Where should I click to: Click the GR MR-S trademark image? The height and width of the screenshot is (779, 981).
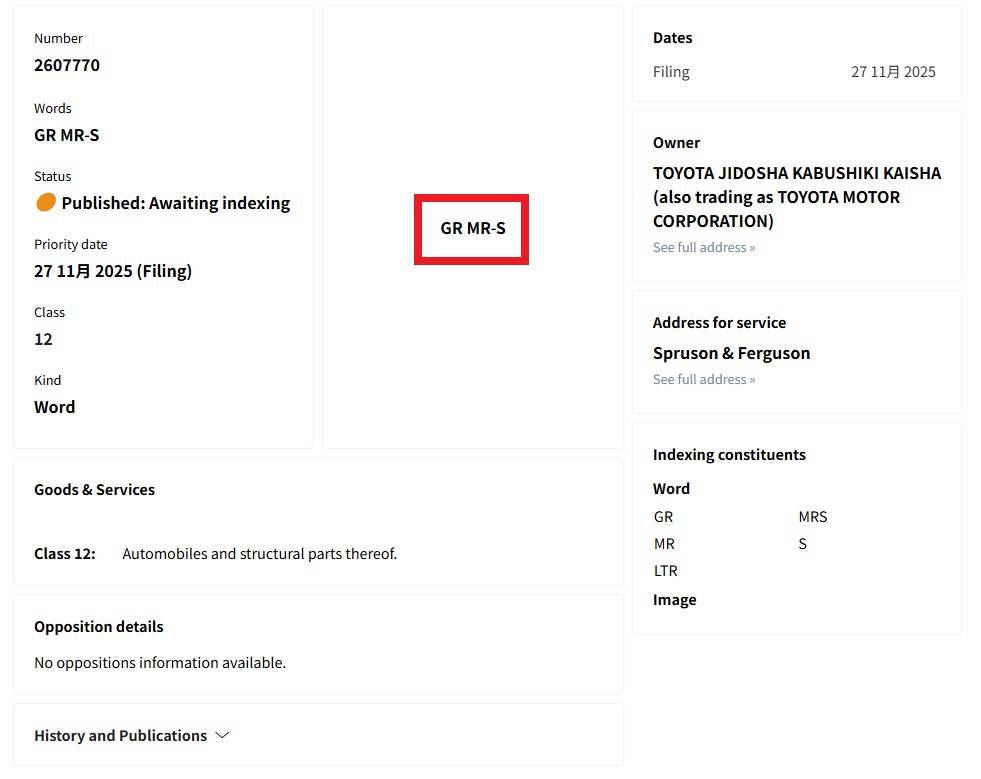point(472,229)
